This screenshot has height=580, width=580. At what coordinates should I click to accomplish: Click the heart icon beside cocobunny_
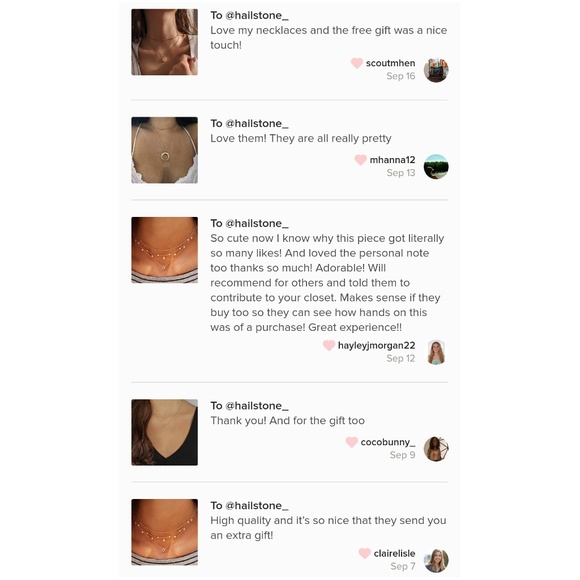pyautogui.click(x=351, y=442)
